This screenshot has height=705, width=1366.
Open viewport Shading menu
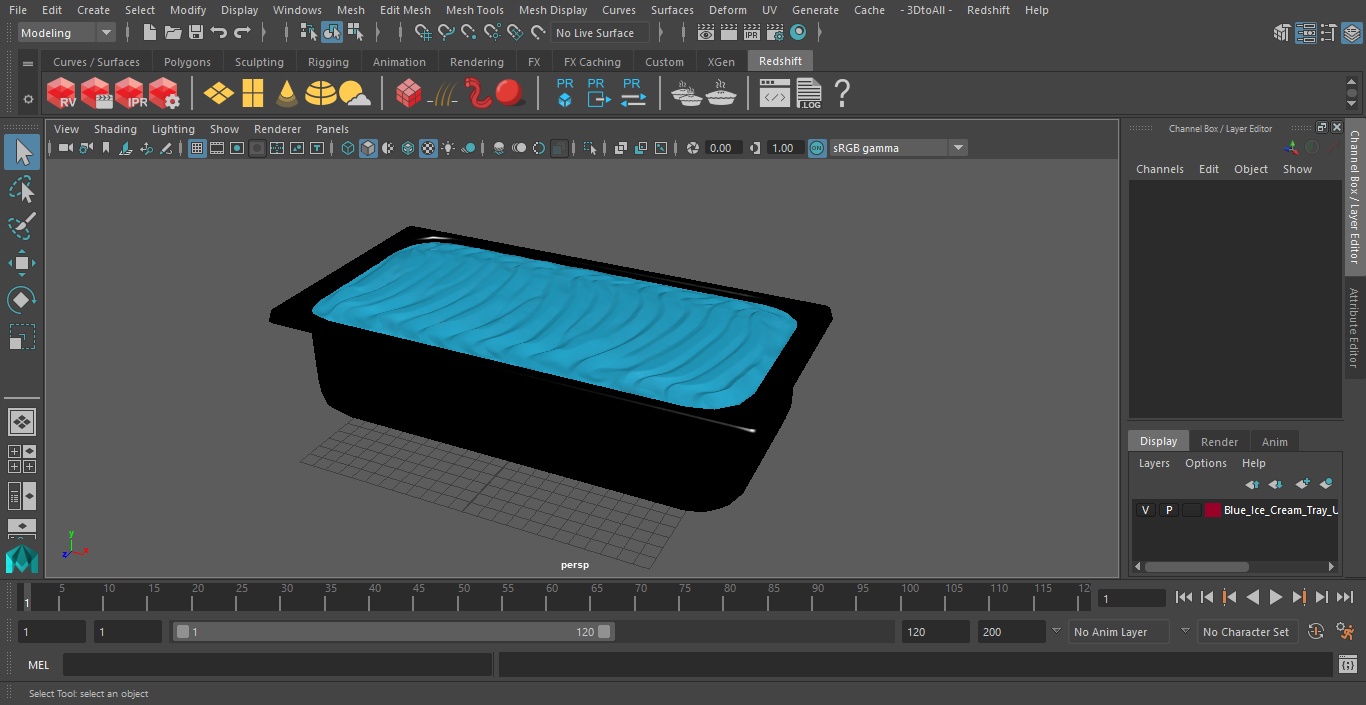115,129
